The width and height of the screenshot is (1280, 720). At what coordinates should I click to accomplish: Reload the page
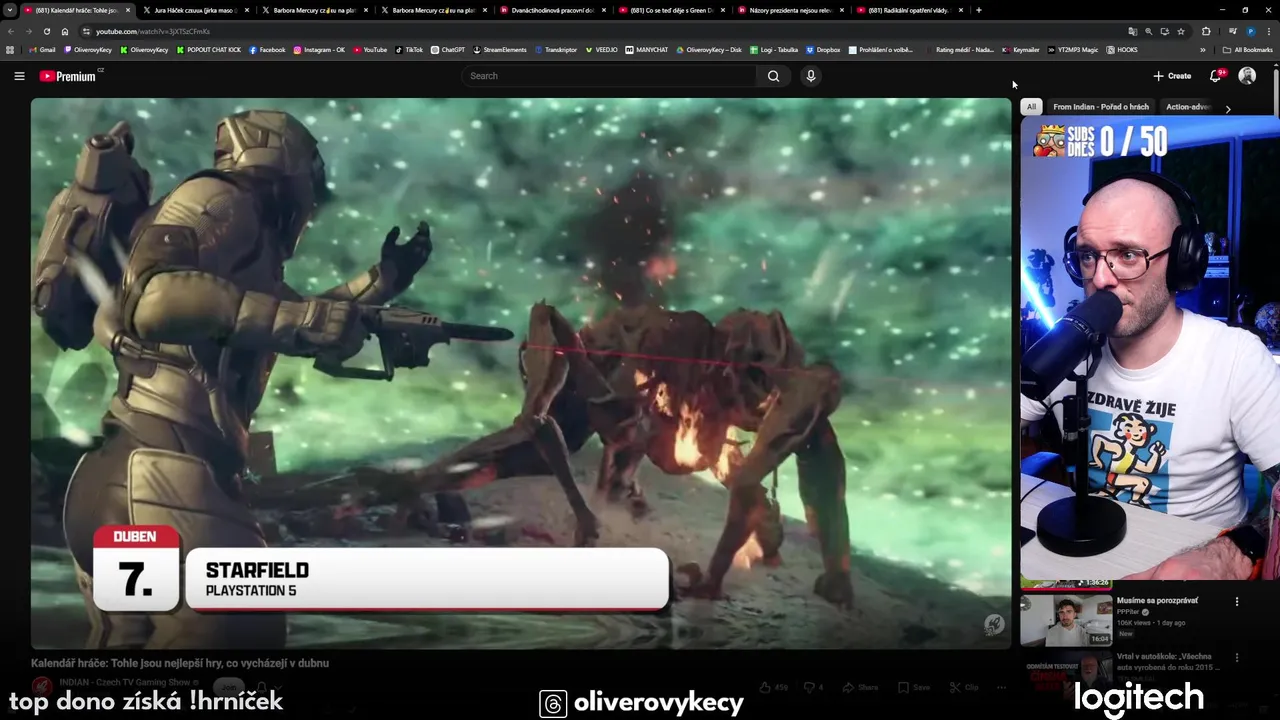point(47,31)
